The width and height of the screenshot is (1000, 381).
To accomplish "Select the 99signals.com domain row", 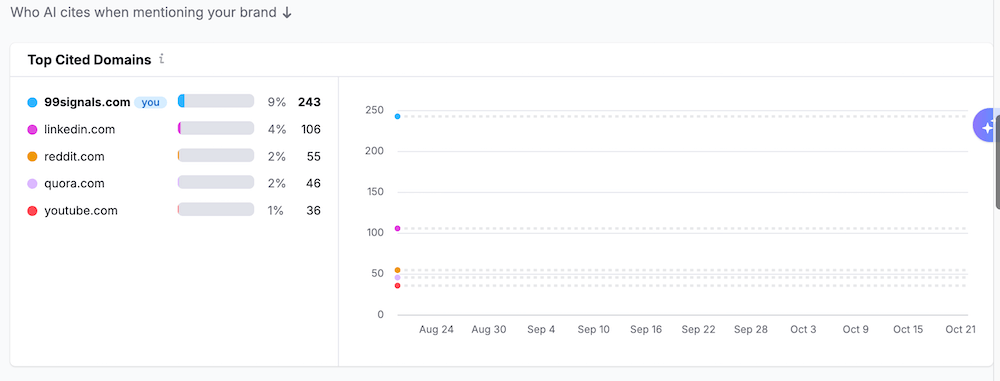I will point(174,102).
